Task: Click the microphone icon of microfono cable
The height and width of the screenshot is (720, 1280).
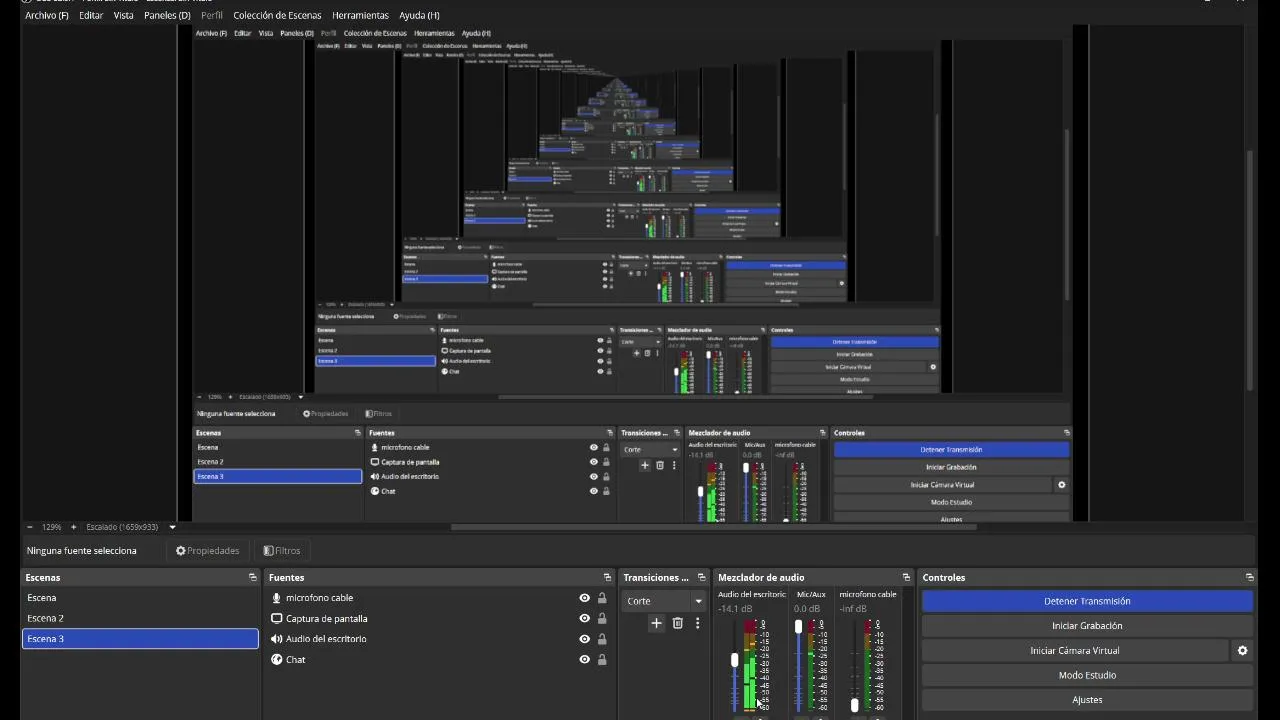Action: pyautogui.click(x=277, y=598)
